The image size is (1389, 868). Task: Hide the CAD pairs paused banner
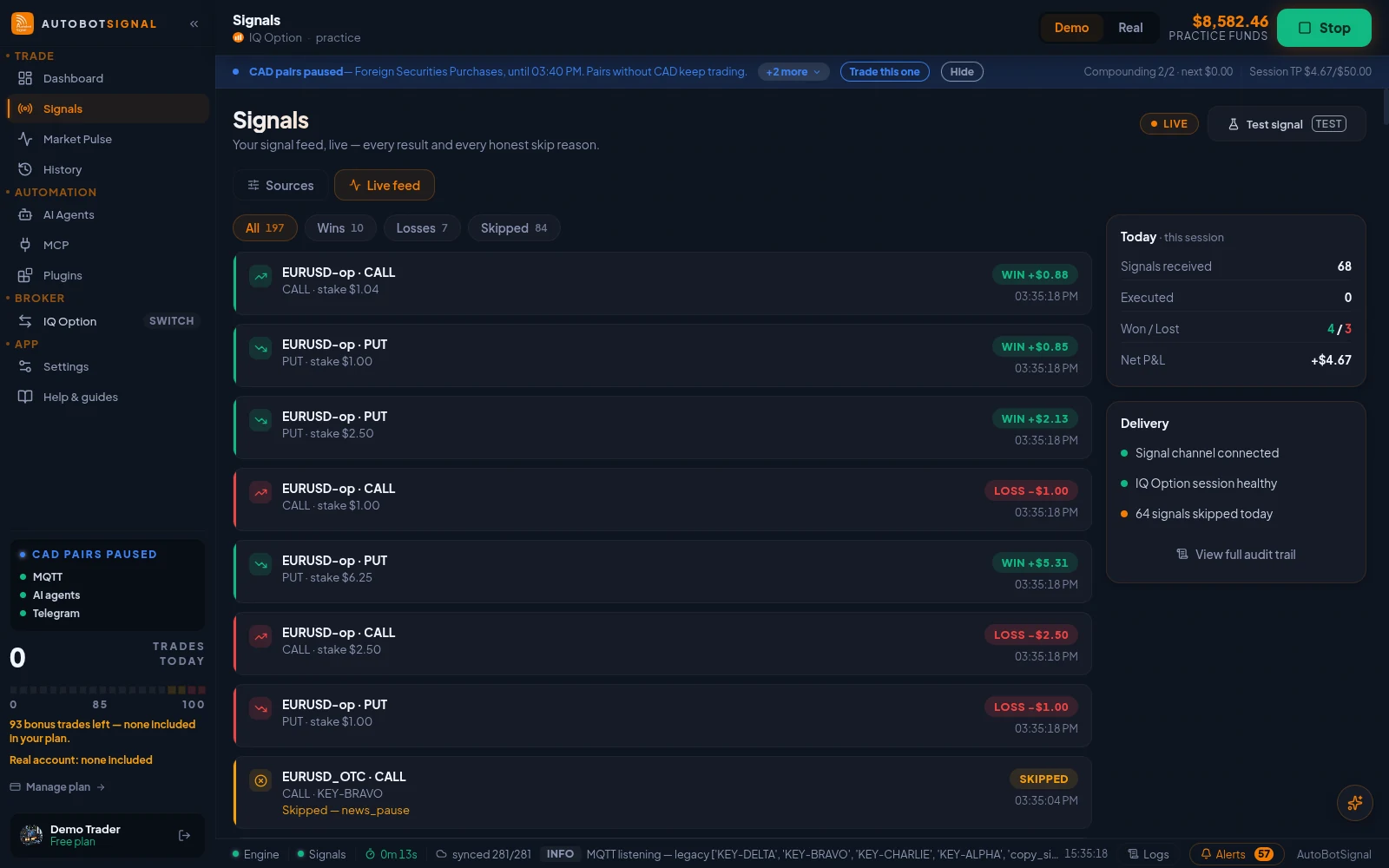(962, 72)
